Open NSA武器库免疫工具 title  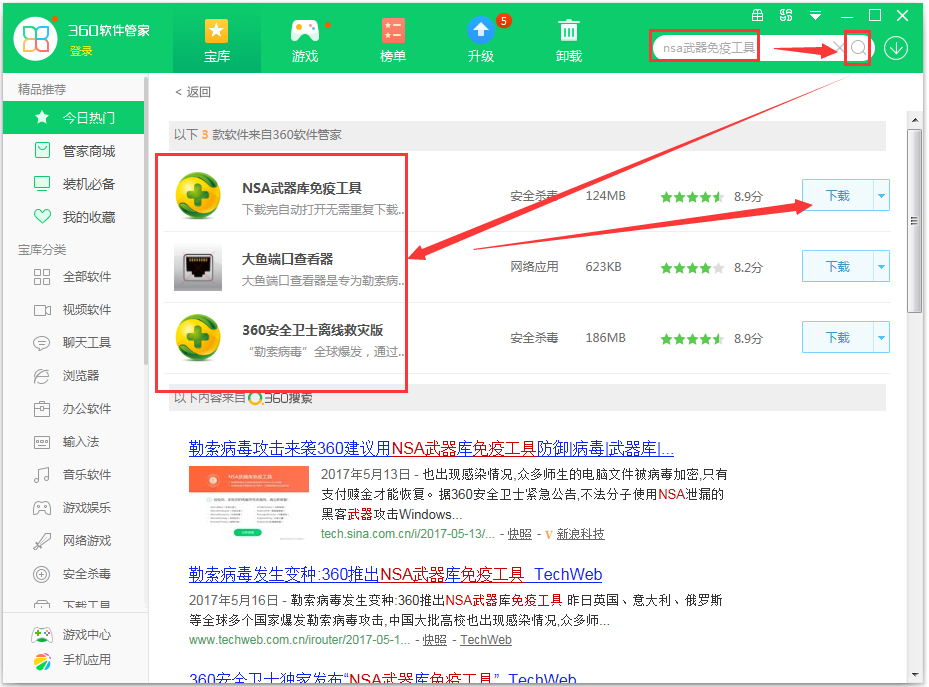302,188
